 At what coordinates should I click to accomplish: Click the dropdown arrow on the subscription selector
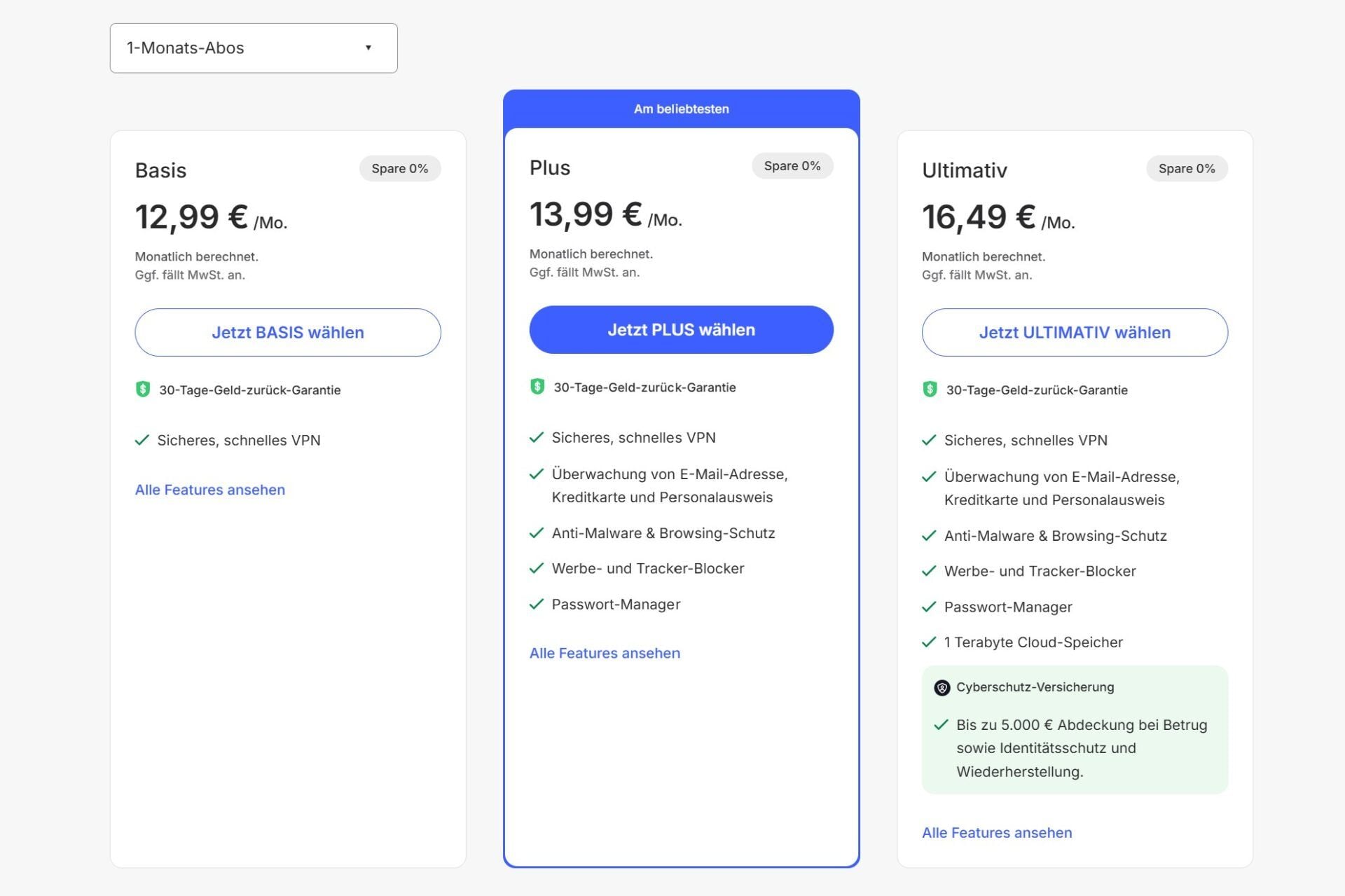point(369,48)
